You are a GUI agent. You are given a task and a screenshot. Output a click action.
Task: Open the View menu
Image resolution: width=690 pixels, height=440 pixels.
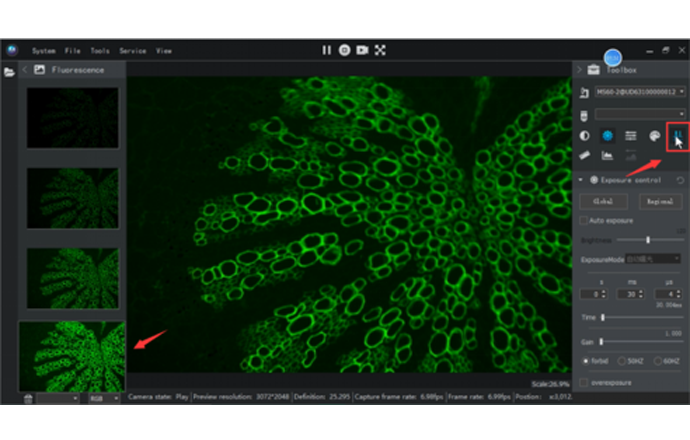point(164,51)
